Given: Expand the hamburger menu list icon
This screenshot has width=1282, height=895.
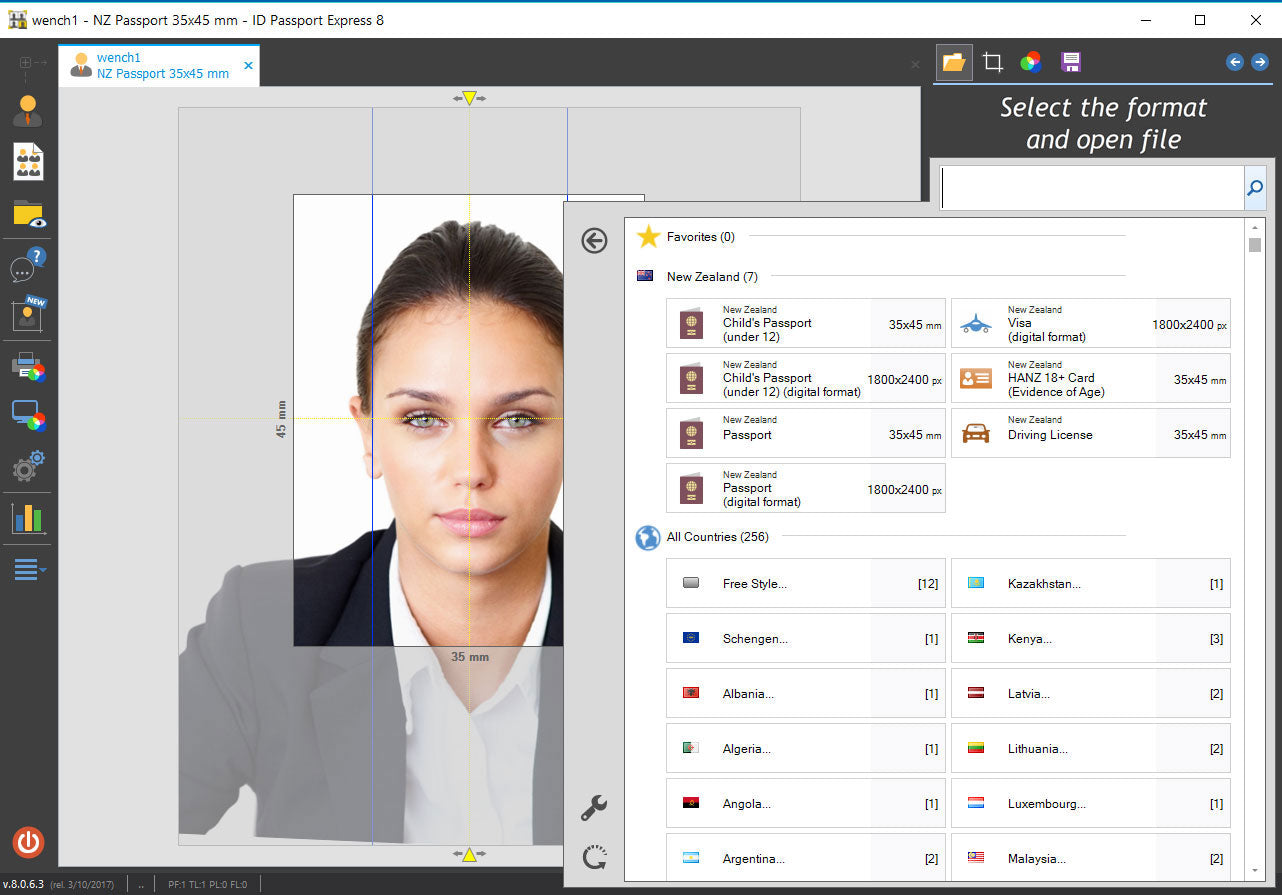Looking at the screenshot, I should (x=29, y=570).
